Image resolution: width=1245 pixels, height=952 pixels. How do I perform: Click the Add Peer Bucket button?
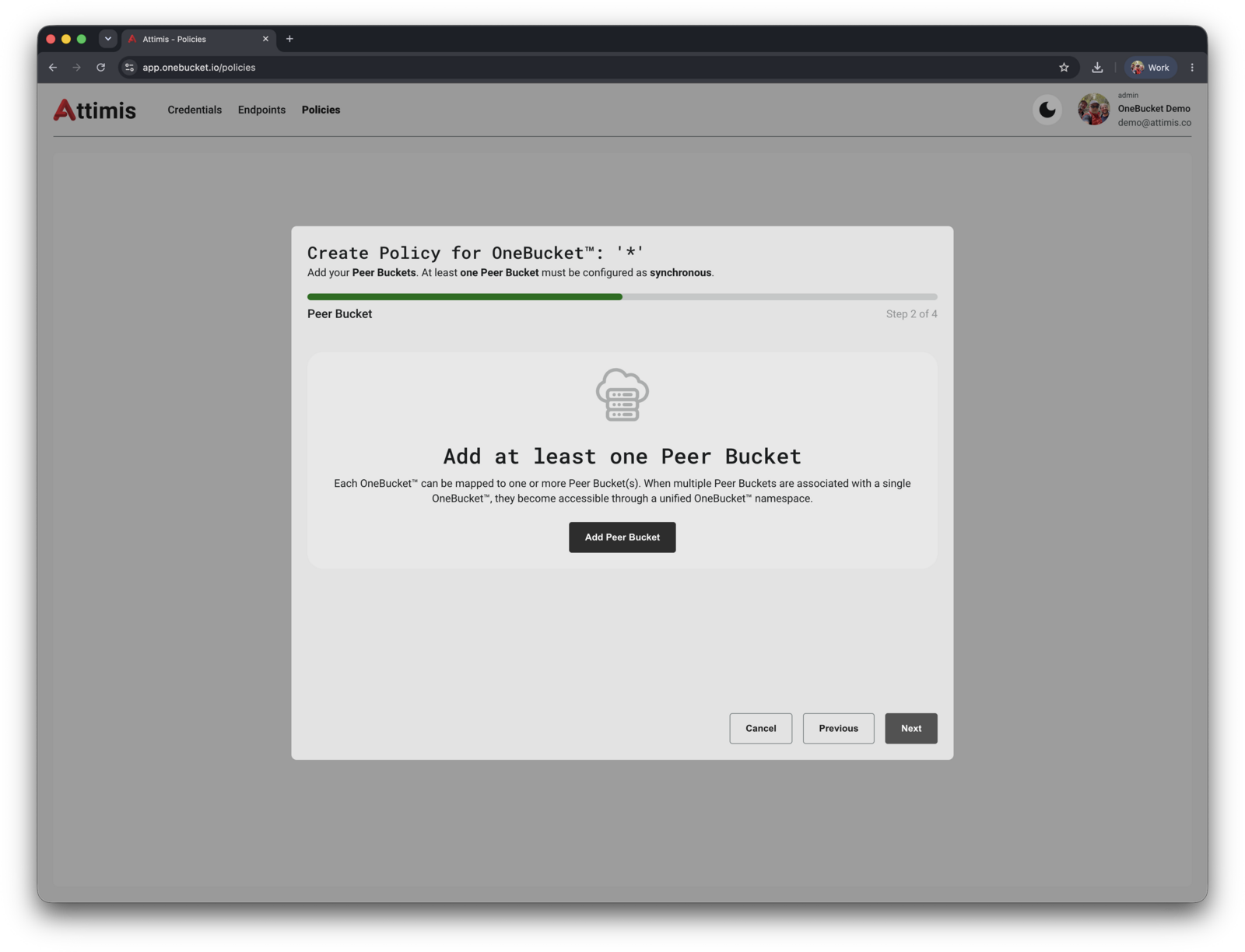pyautogui.click(x=622, y=537)
